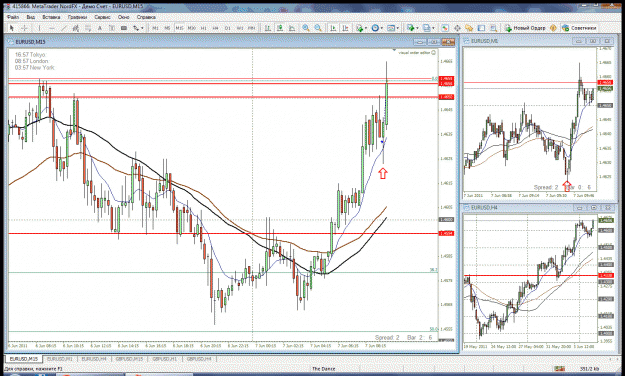Click the chart shift triangle marker
Viewport: 625px width, 376px height.
394,50
